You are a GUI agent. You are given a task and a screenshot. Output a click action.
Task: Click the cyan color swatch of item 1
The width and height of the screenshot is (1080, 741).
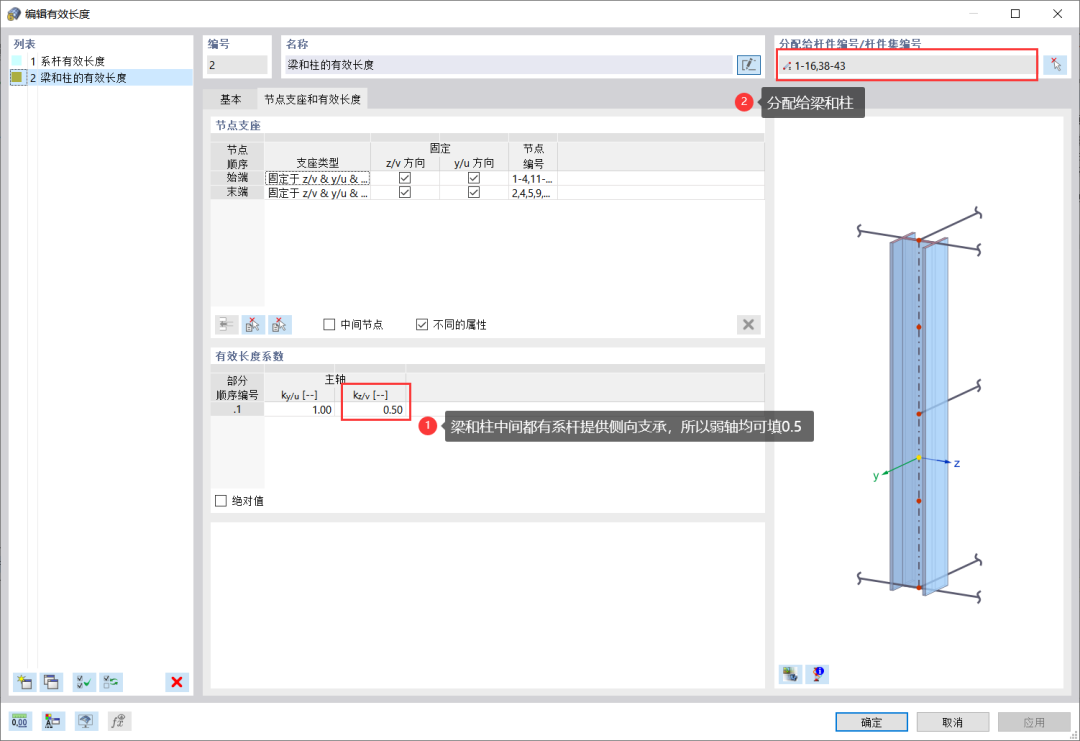coord(17,61)
